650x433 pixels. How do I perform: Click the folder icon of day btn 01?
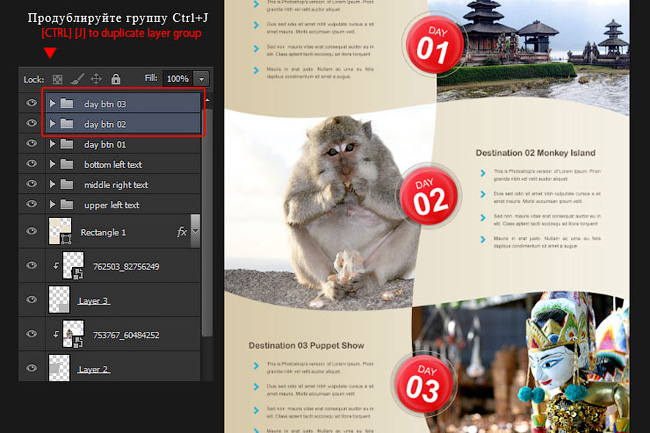[x=67, y=144]
